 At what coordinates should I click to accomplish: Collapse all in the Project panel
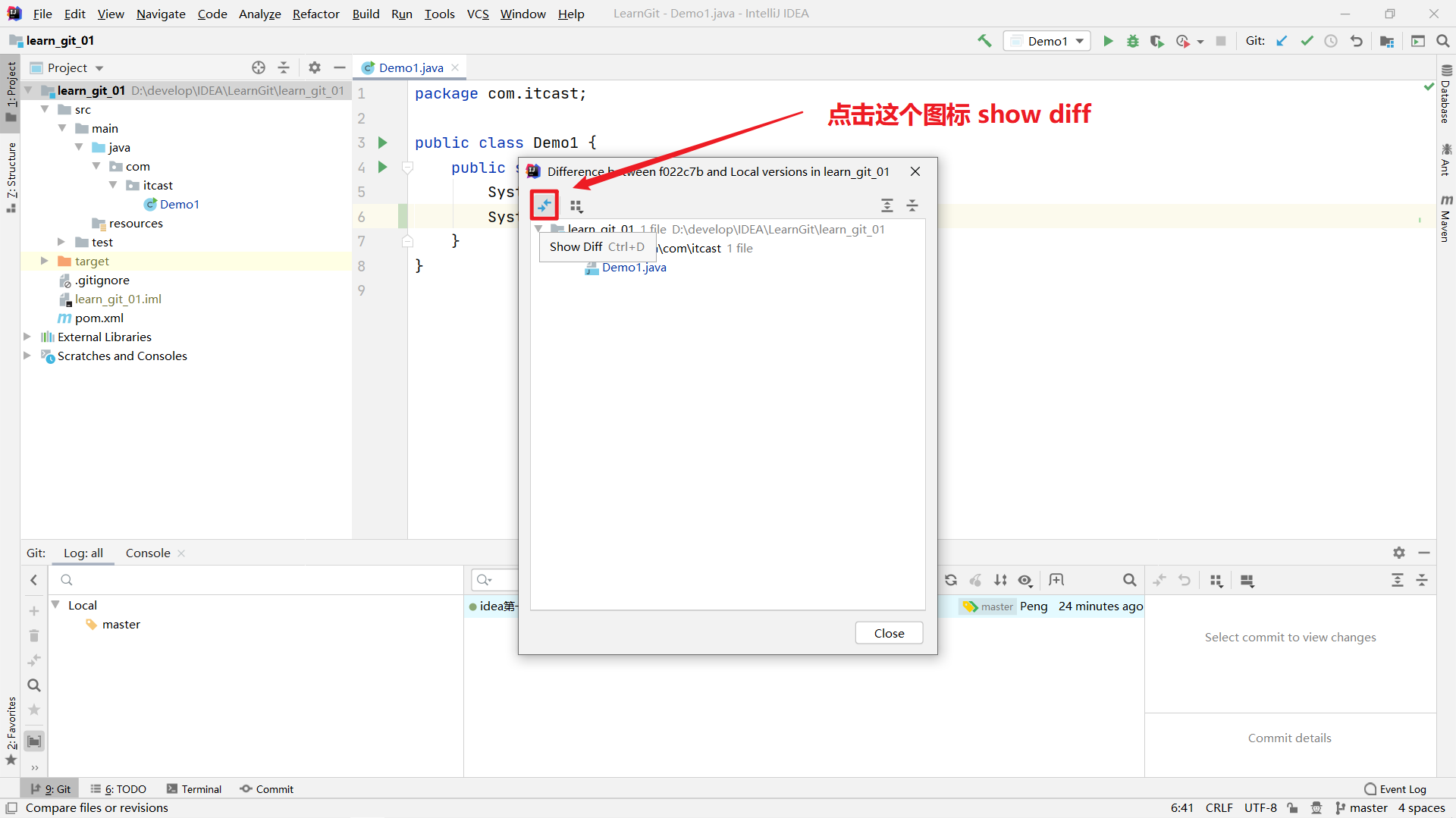(284, 67)
